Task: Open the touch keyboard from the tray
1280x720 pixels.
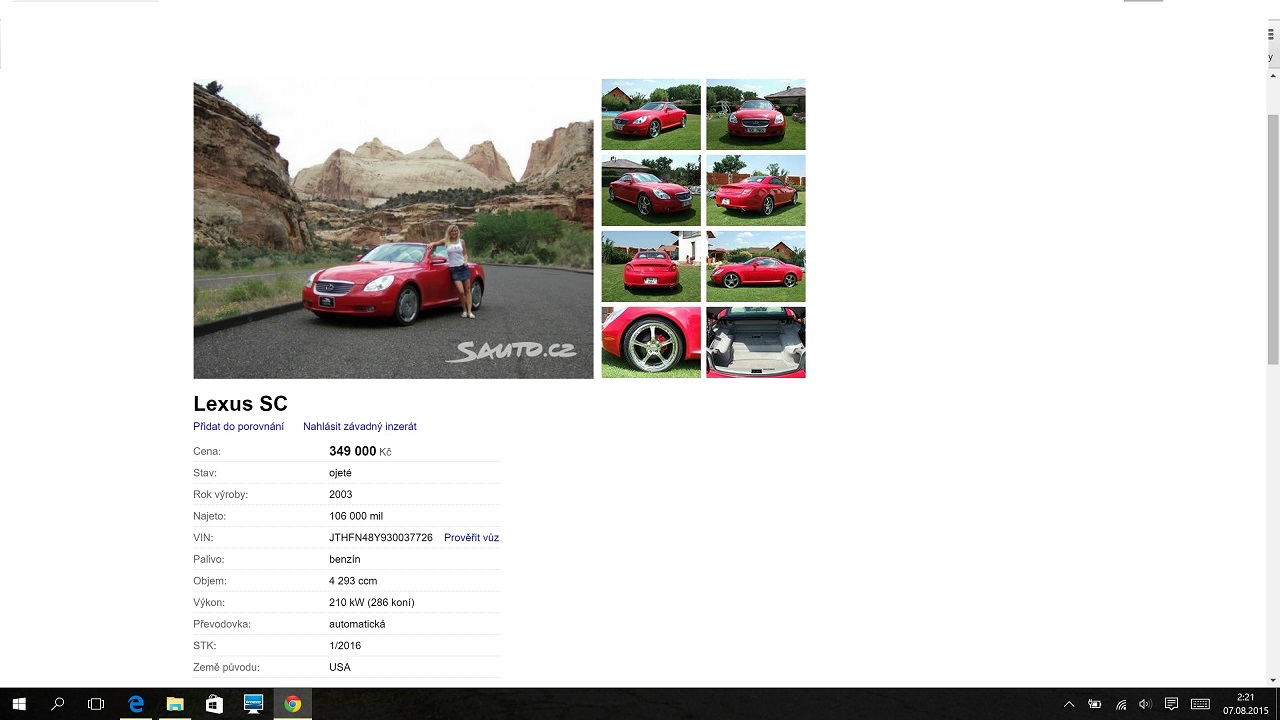Action: pos(1200,704)
